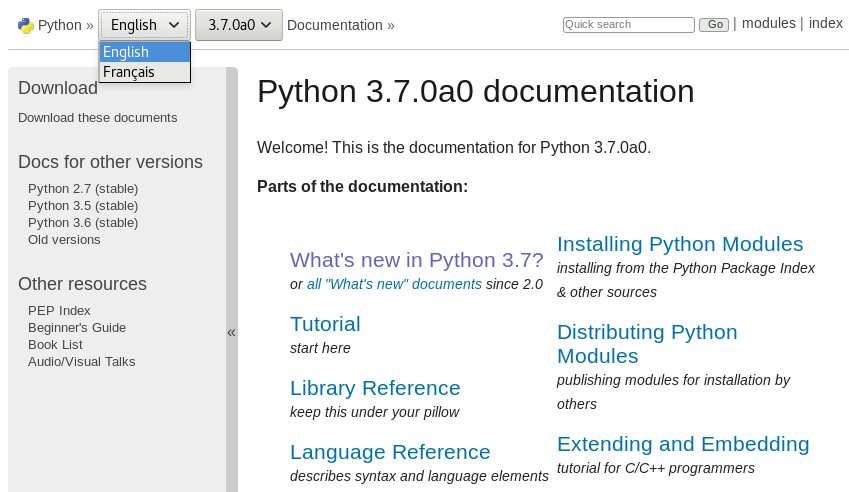Open all "What's new" documents link

point(394,284)
